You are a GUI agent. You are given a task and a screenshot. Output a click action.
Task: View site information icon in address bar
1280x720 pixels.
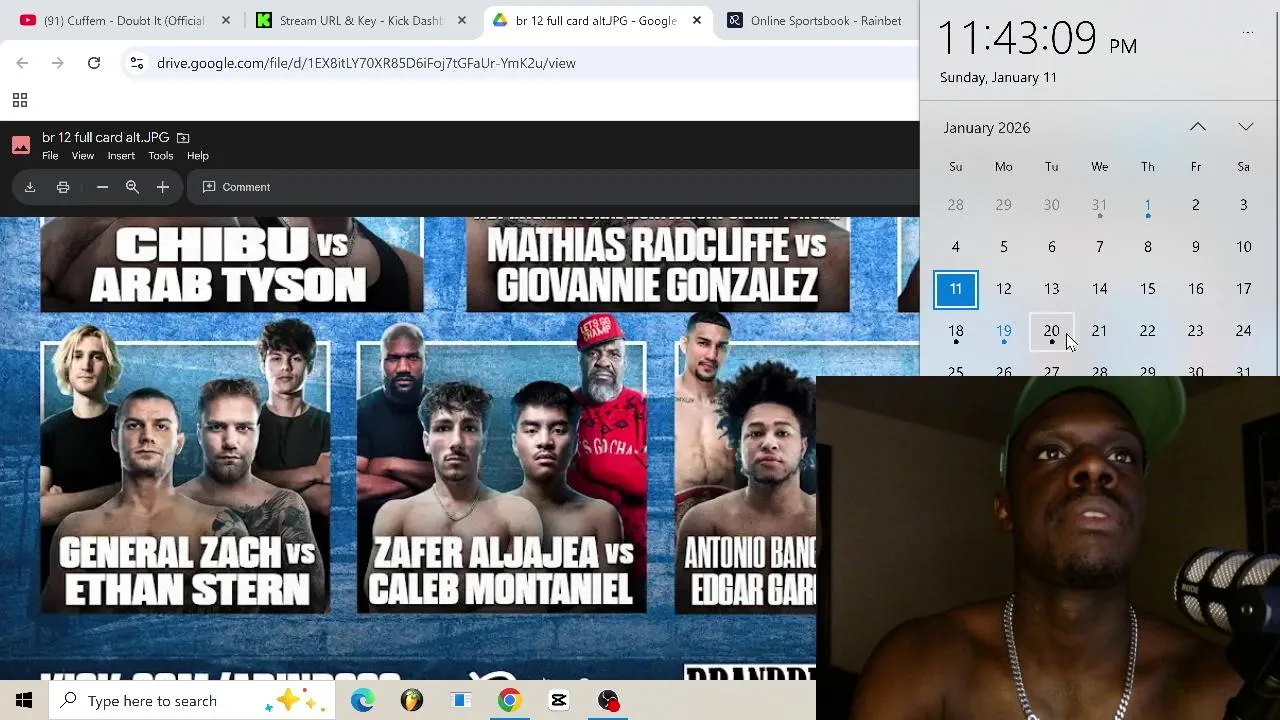pyautogui.click(x=137, y=63)
